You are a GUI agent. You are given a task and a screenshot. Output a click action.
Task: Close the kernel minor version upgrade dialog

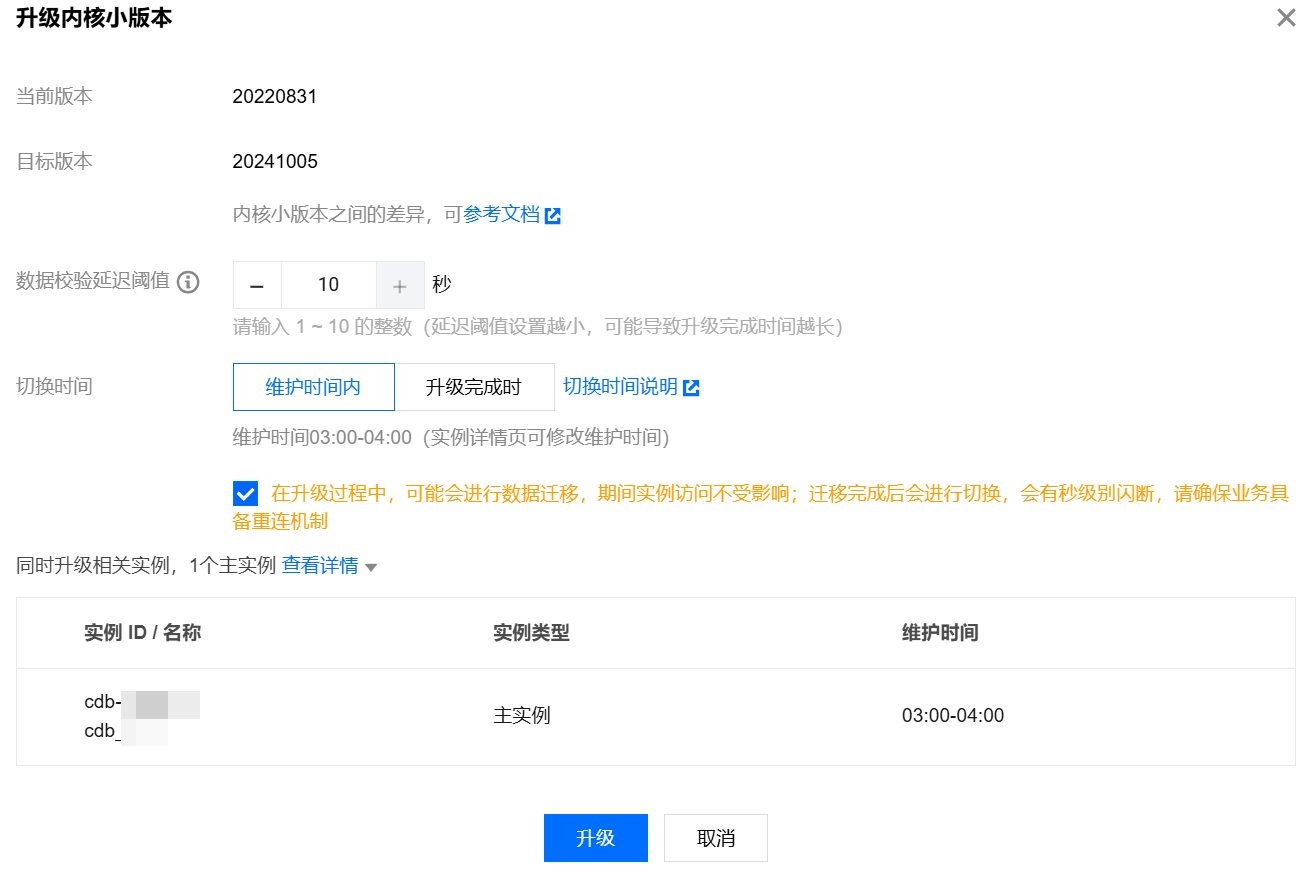(x=1286, y=18)
